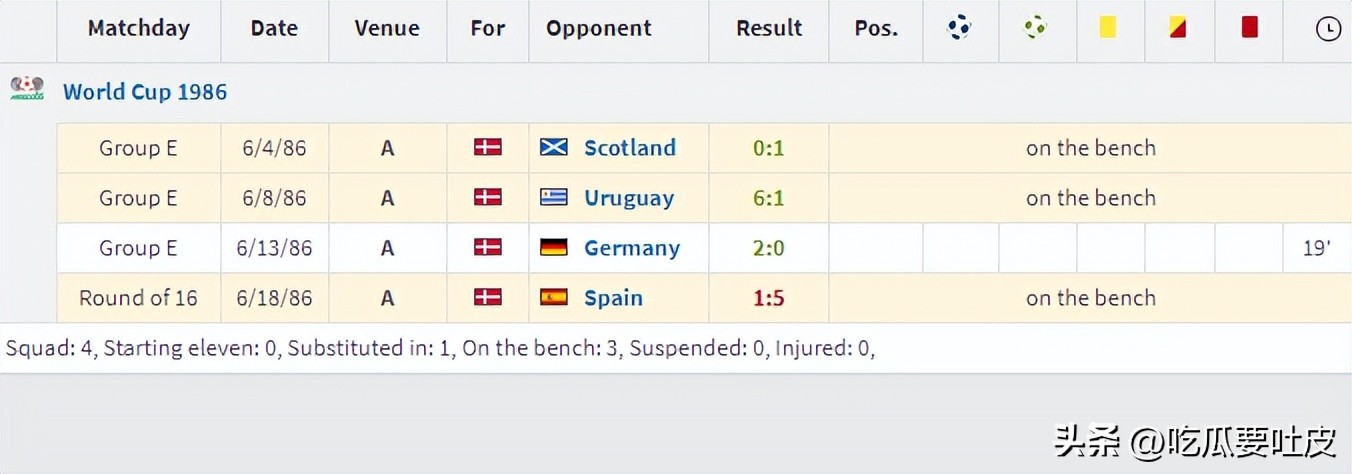Viewport: 1352px width, 474px height.
Task: Click the Germany flag icon
Action: click(553, 248)
